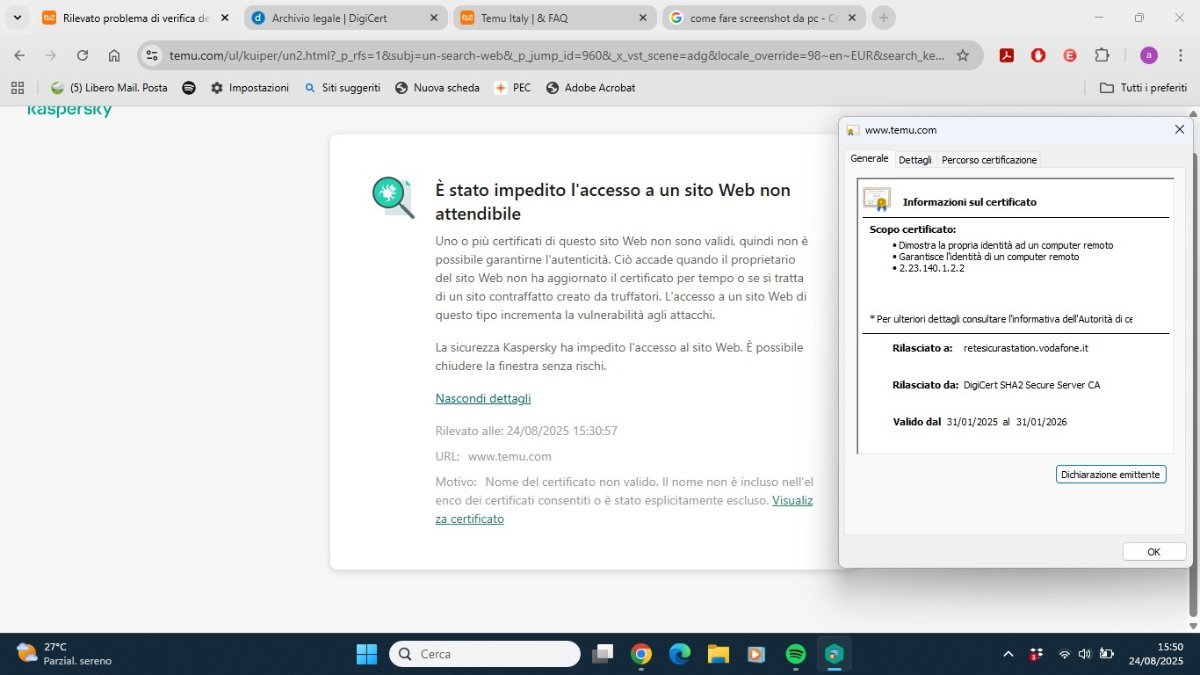Click the red notification tray icon
This screenshot has width=1200, height=675.
pos(1036,654)
